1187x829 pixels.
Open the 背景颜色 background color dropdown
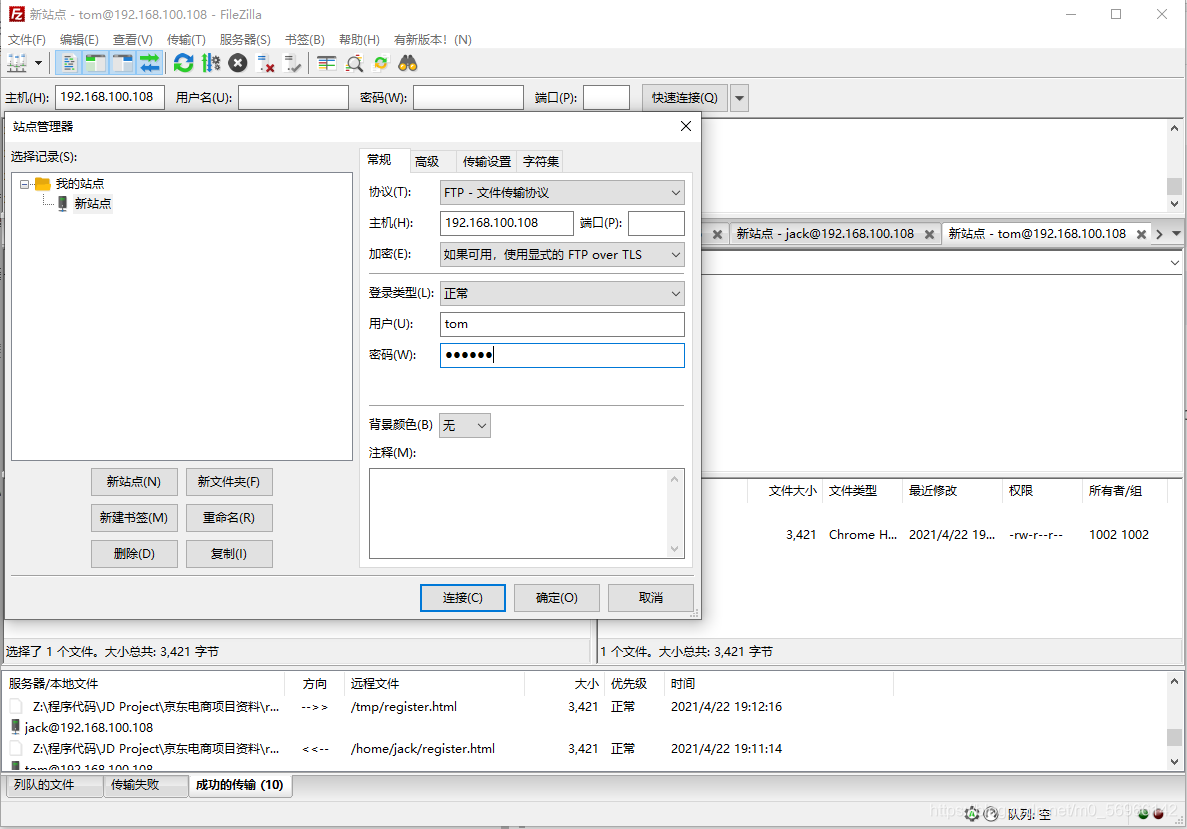[x=465, y=425]
